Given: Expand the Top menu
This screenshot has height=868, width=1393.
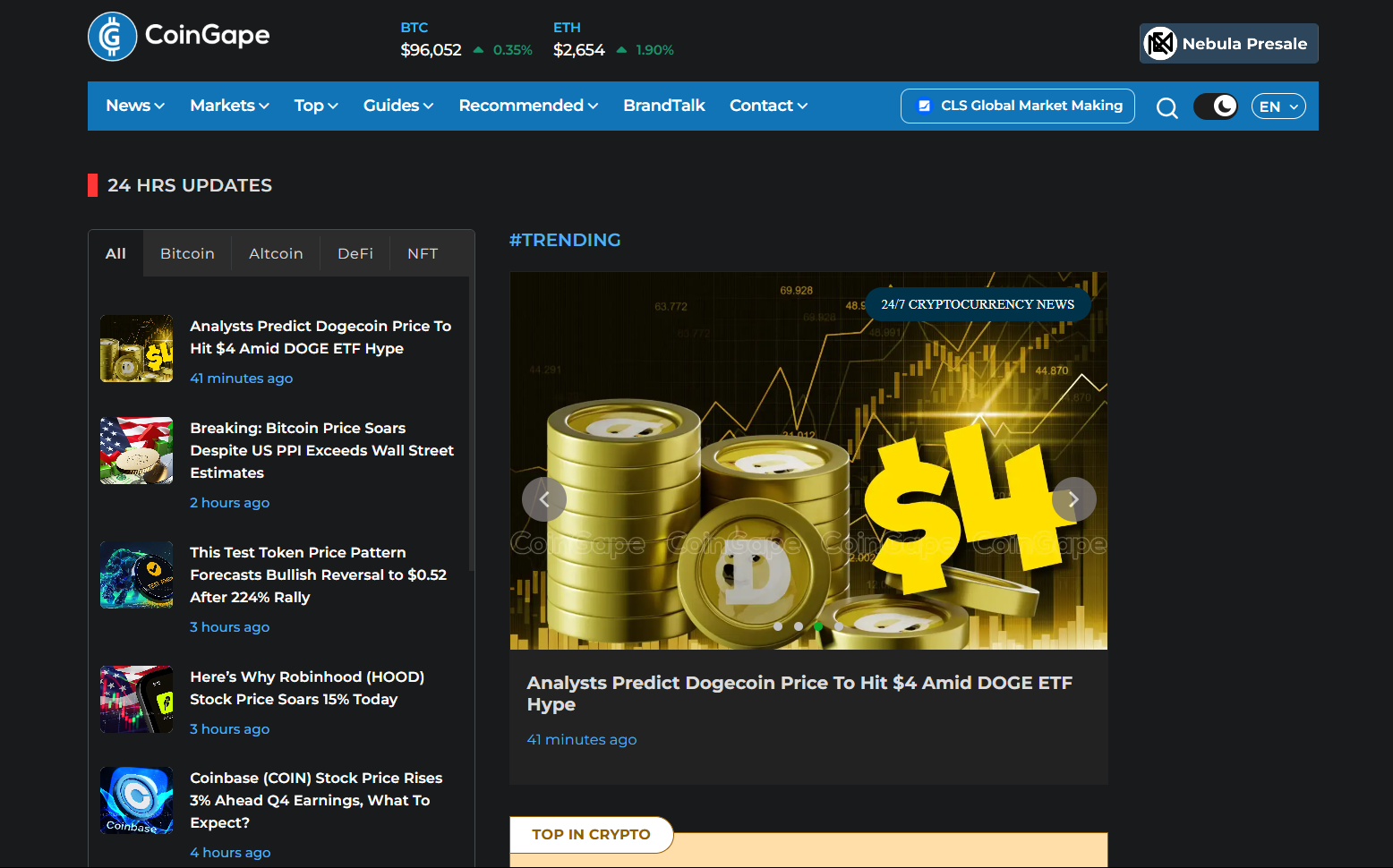Looking at the screenshot, I should [316, 106].
